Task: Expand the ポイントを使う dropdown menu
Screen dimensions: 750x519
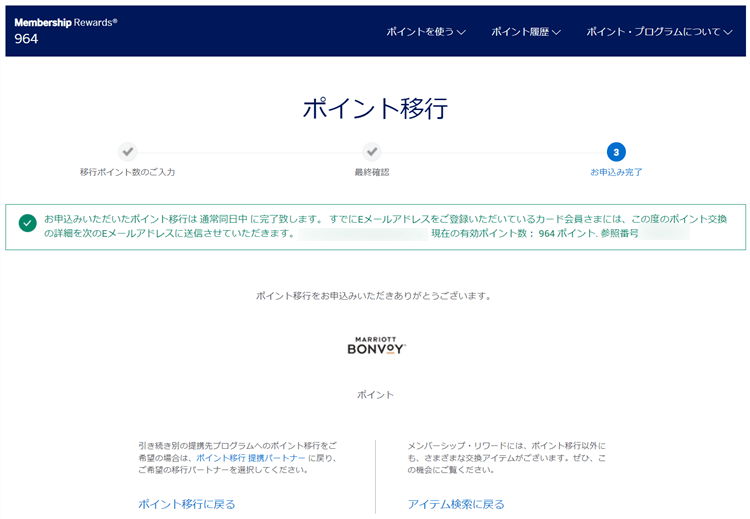Action: [427, 32]
